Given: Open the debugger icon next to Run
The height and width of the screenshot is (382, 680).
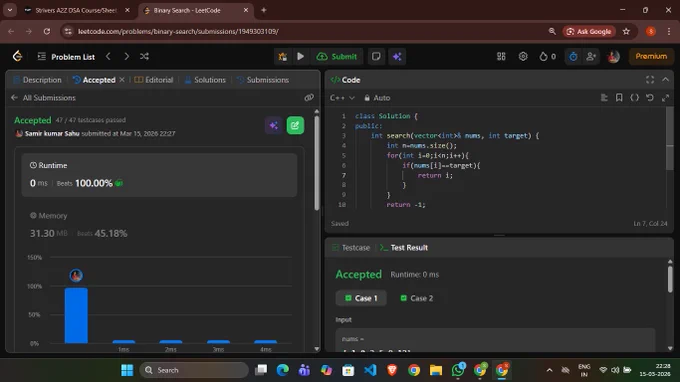Looking at the screenshot, I should pos(283,56).
